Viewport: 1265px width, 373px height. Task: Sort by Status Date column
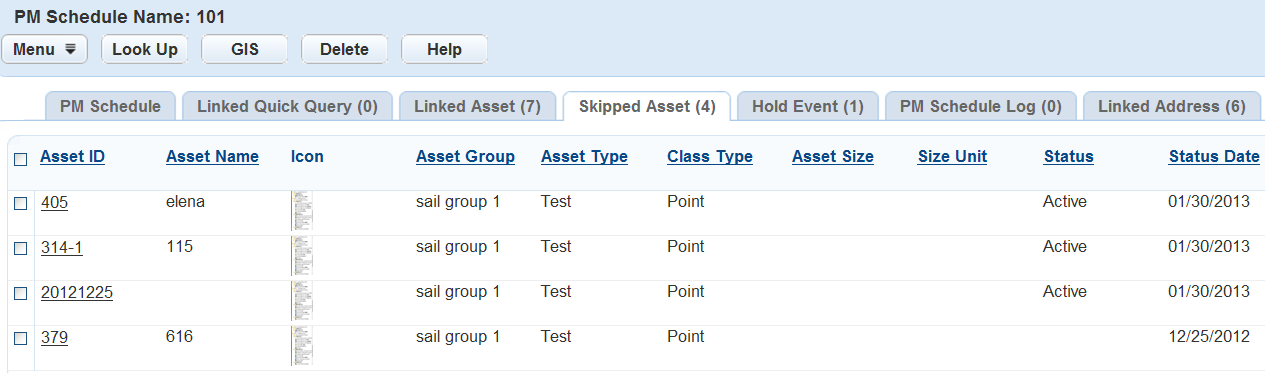click(1214, 157)
